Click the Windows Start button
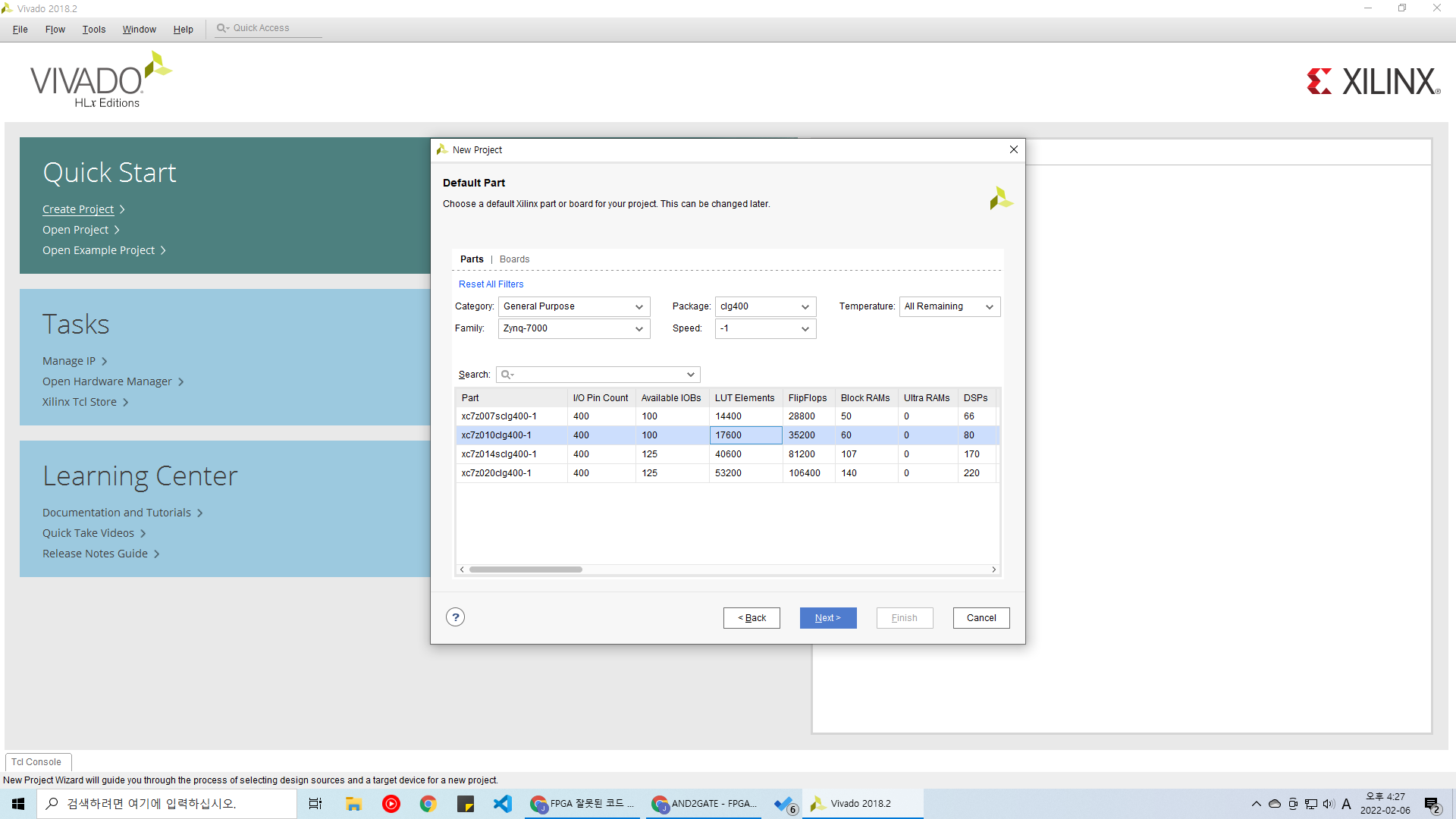Viewport: 1456px width, 819px height. (x=18, y=804)
